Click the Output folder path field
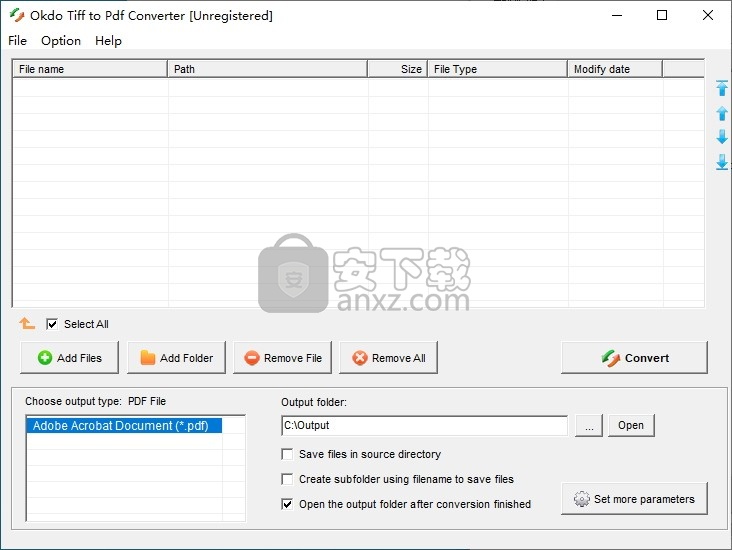This screenshot has height=550, width=732. point(424,425)
